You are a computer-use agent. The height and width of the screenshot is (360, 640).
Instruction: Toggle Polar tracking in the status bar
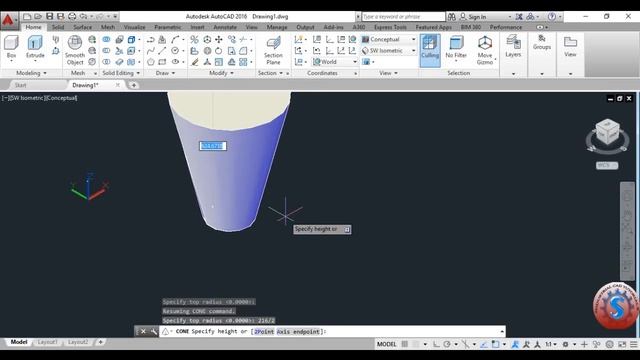(447, 344)
